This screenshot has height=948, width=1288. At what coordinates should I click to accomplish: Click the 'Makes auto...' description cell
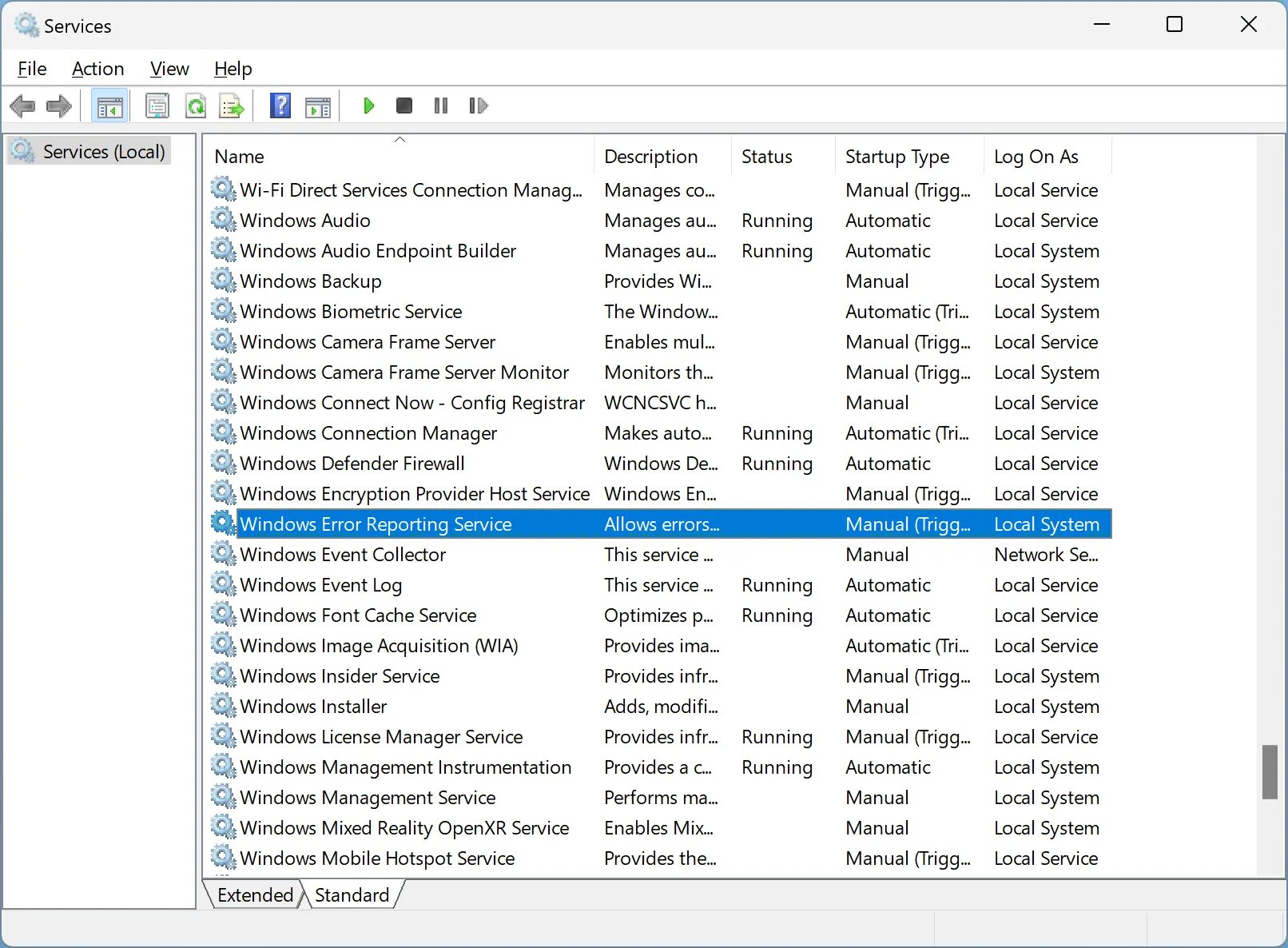[658, 432]
